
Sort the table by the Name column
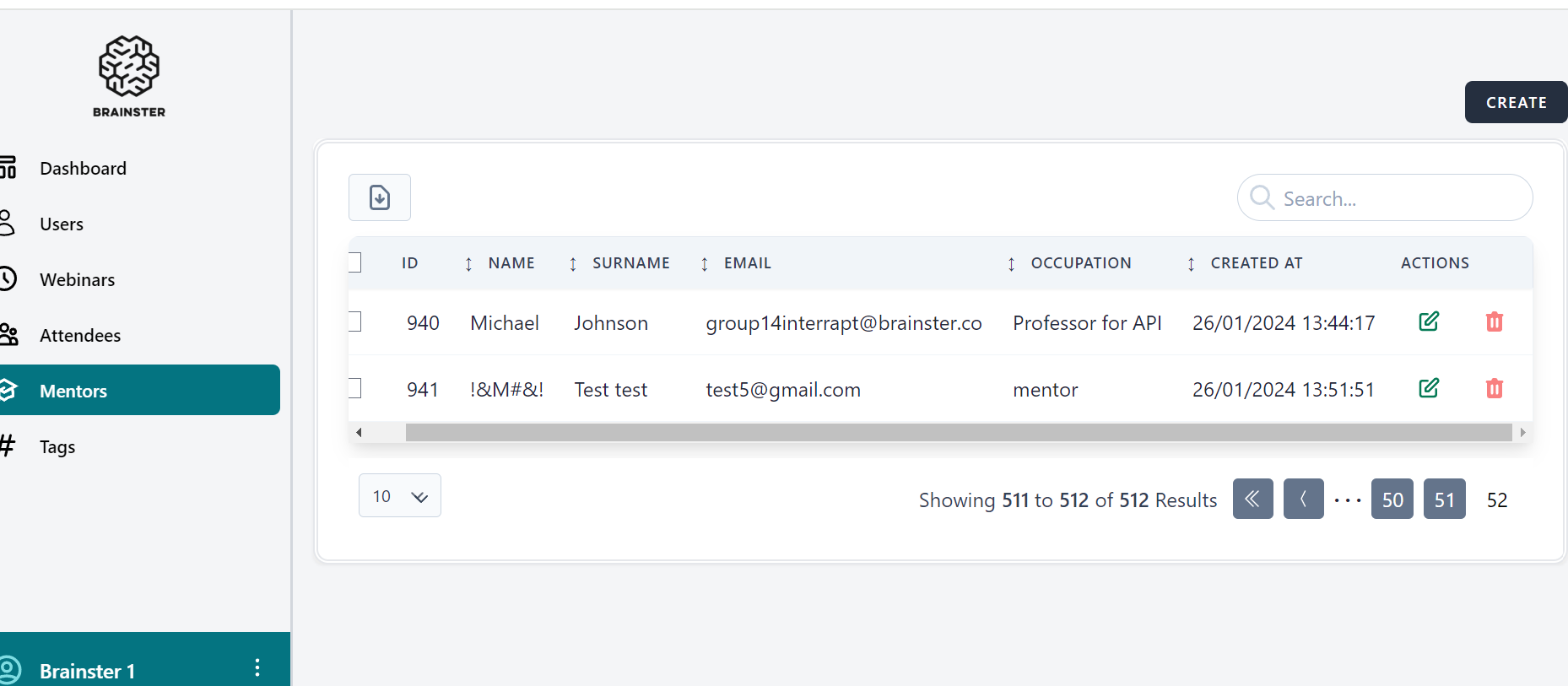pos(511,263)
